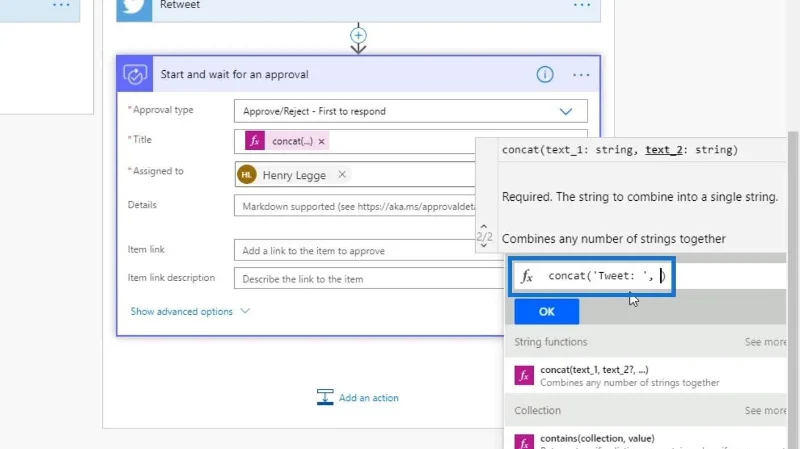Go to next tooltip signature with down arrow
This screenshot has width=800, height=449.
point(484,246)
